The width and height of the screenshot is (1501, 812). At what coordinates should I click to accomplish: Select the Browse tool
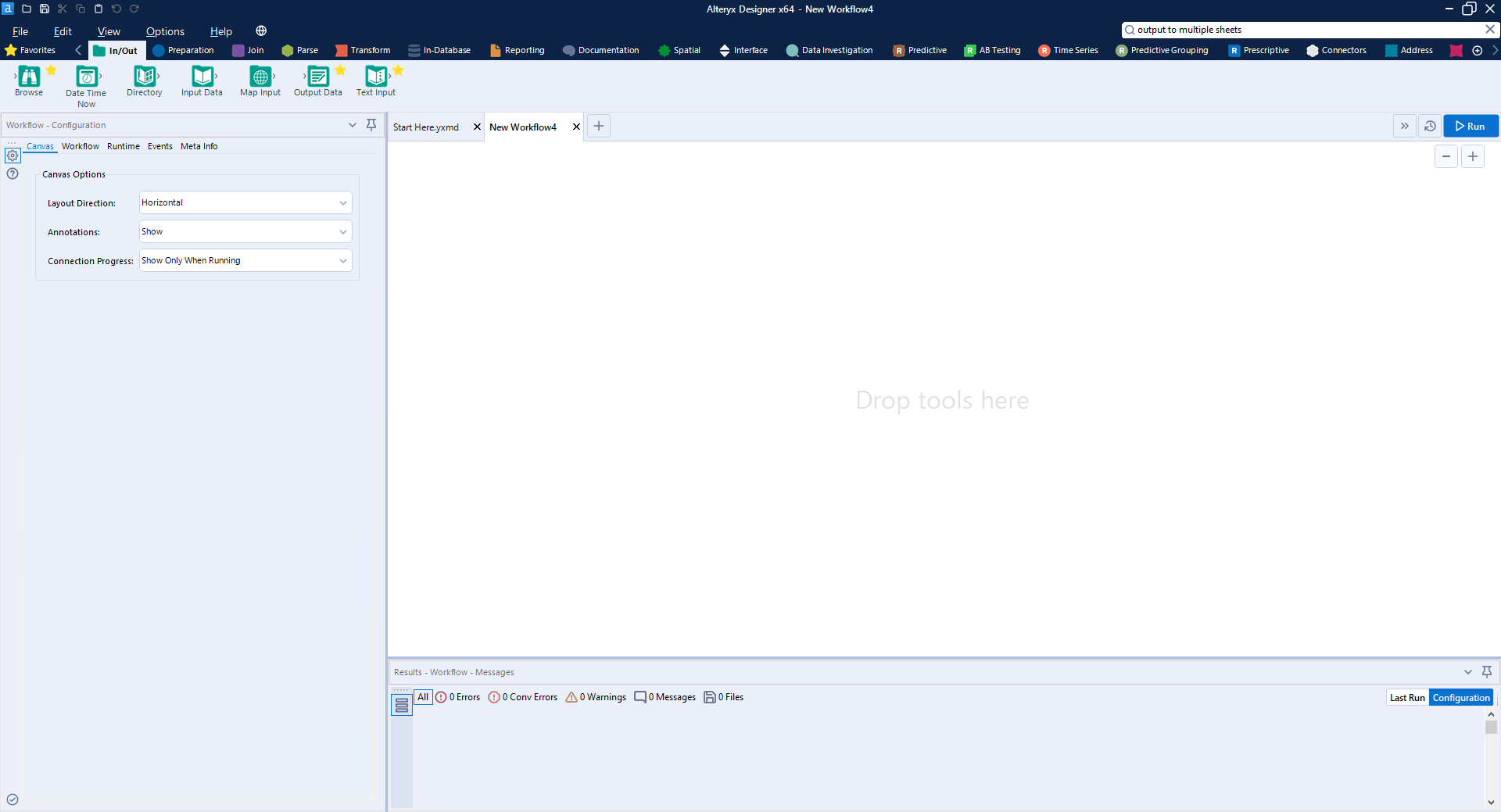click(x=29, y=81)
